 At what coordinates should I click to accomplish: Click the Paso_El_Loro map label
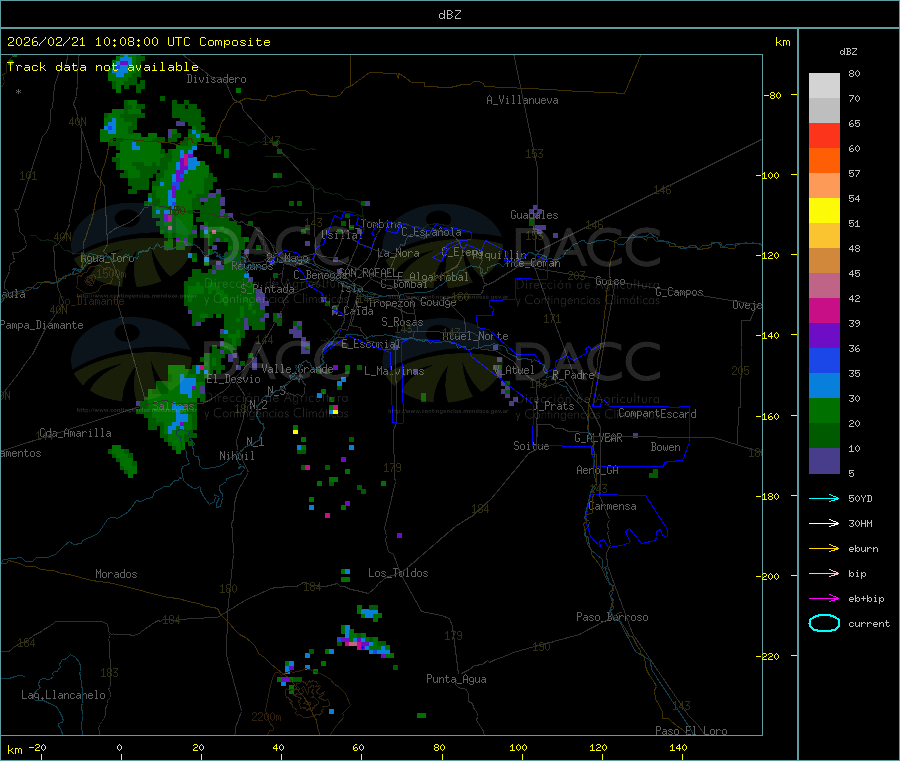click(x=691, y=731)
